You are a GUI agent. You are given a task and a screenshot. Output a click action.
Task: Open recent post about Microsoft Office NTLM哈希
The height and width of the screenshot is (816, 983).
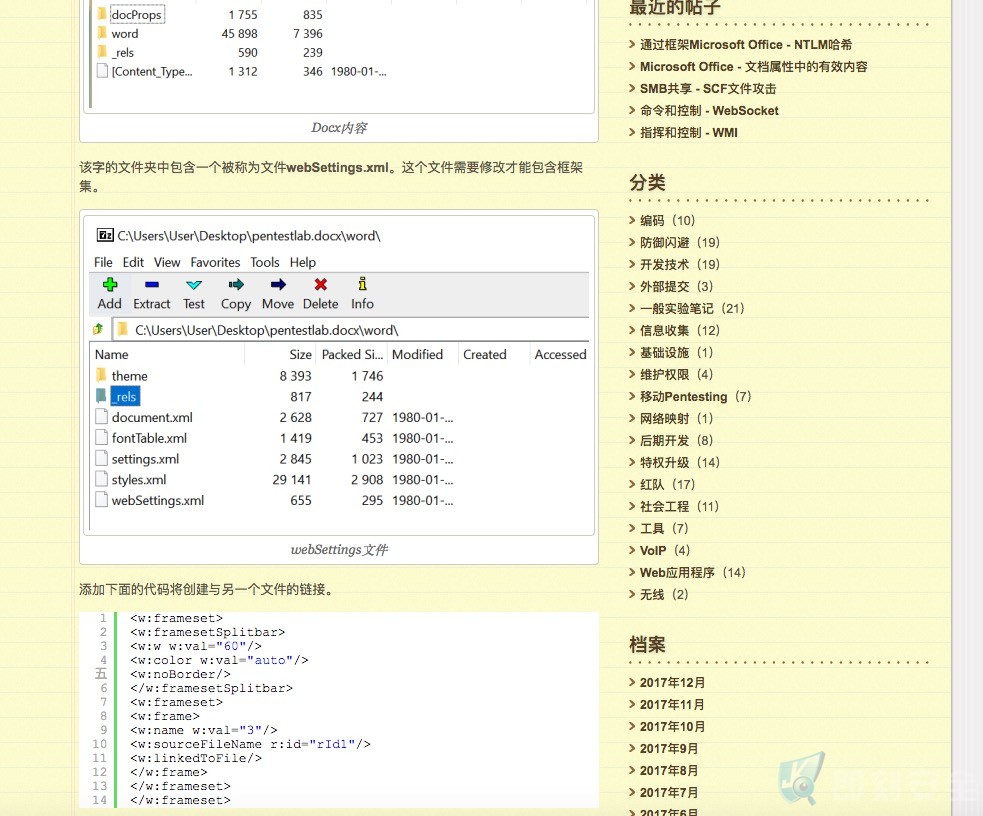tap(746, 44)
